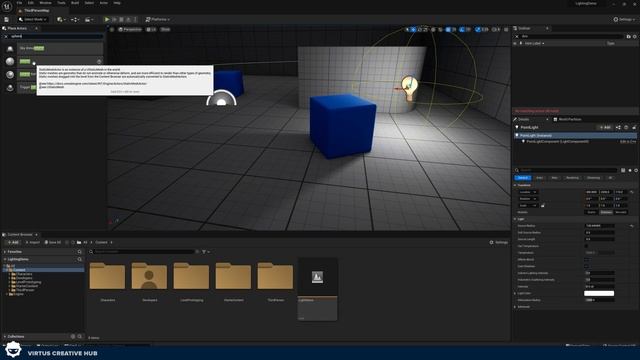Open the Add content quick menu
The width and height of the screenshot is (640, 360).
point(61,19)
